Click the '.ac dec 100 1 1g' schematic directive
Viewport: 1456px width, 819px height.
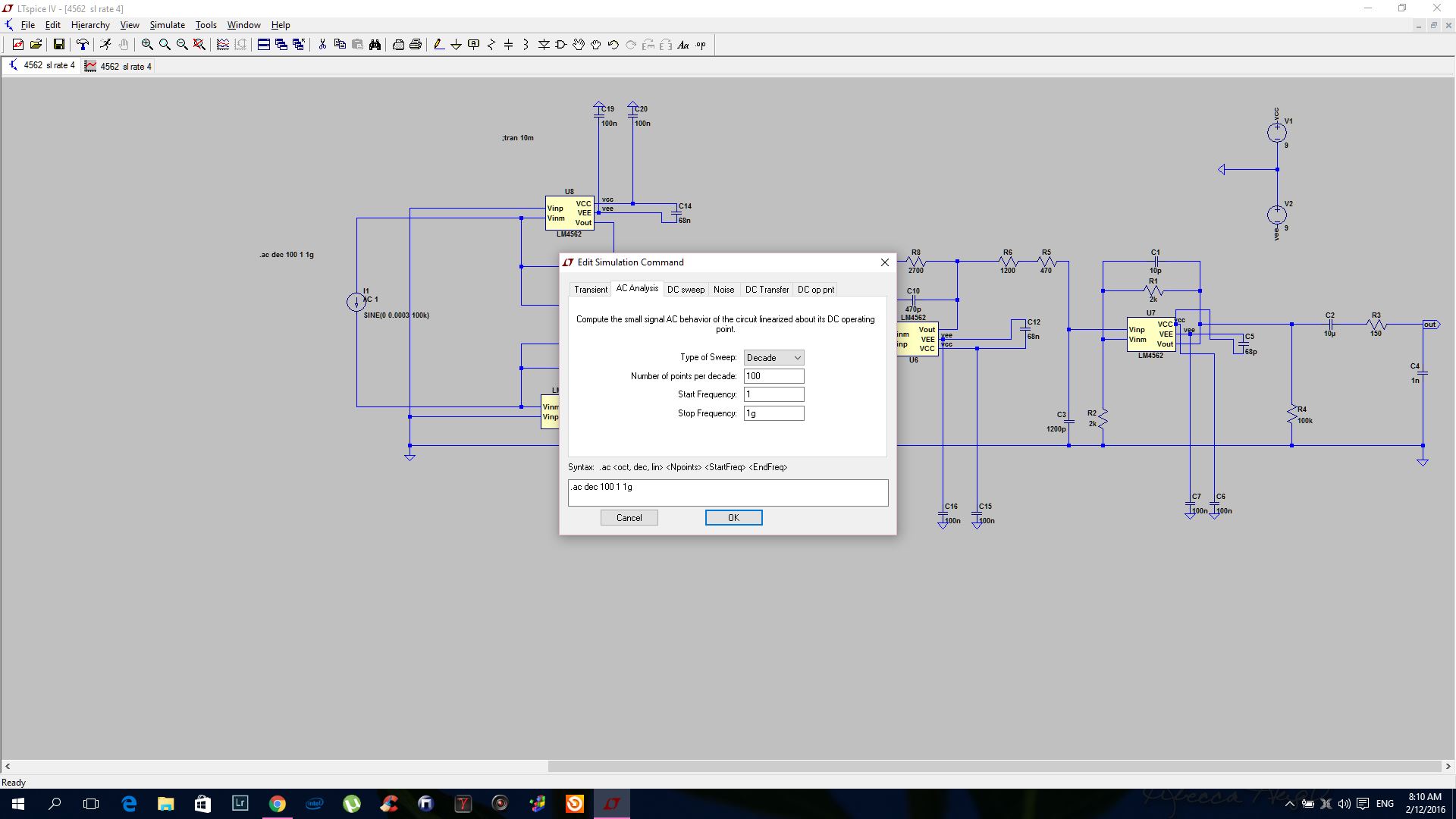point(287,255)
